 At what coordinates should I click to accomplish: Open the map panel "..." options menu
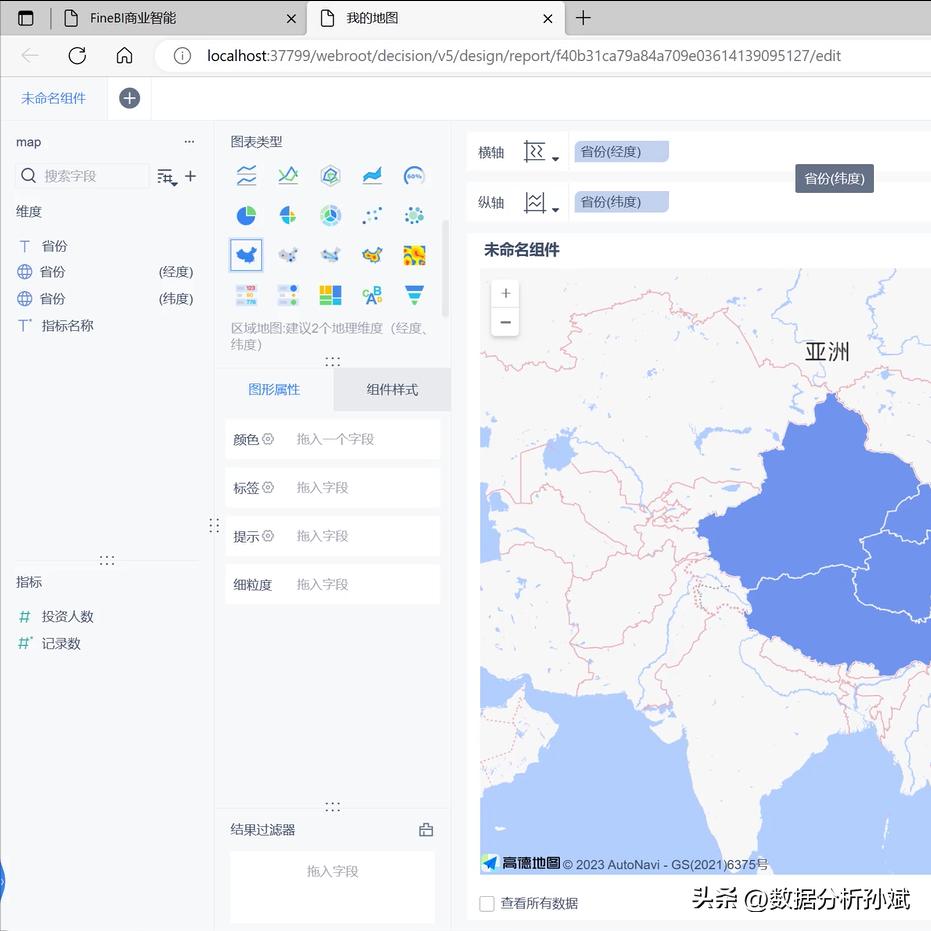coord(189,142)
